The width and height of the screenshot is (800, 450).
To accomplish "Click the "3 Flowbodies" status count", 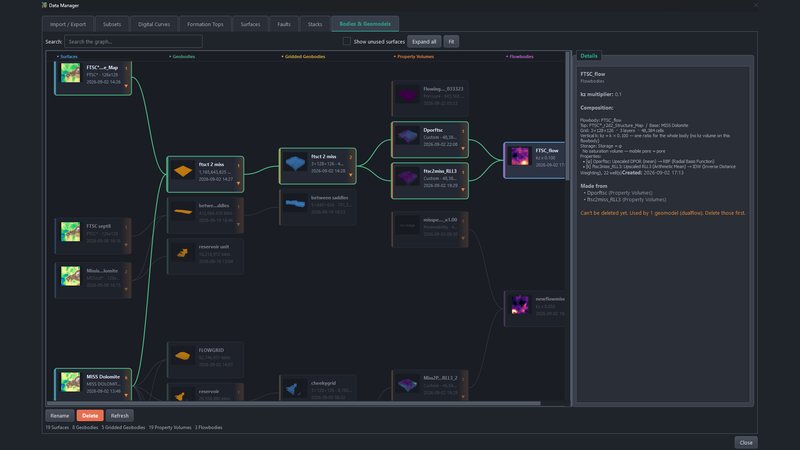I will click(209, 428).
